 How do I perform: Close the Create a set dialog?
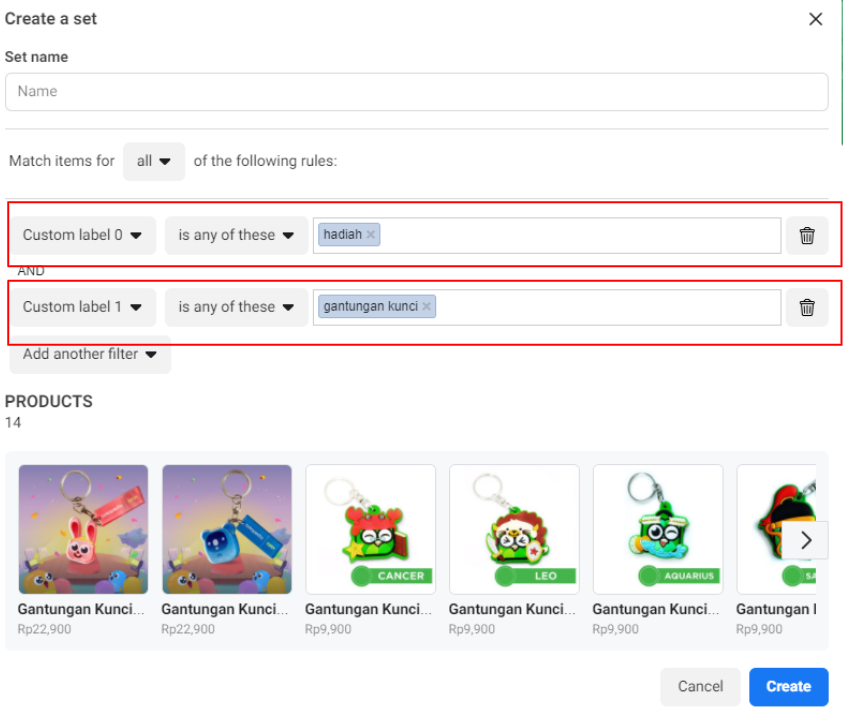pyautogui.click(x=816, y=19)
